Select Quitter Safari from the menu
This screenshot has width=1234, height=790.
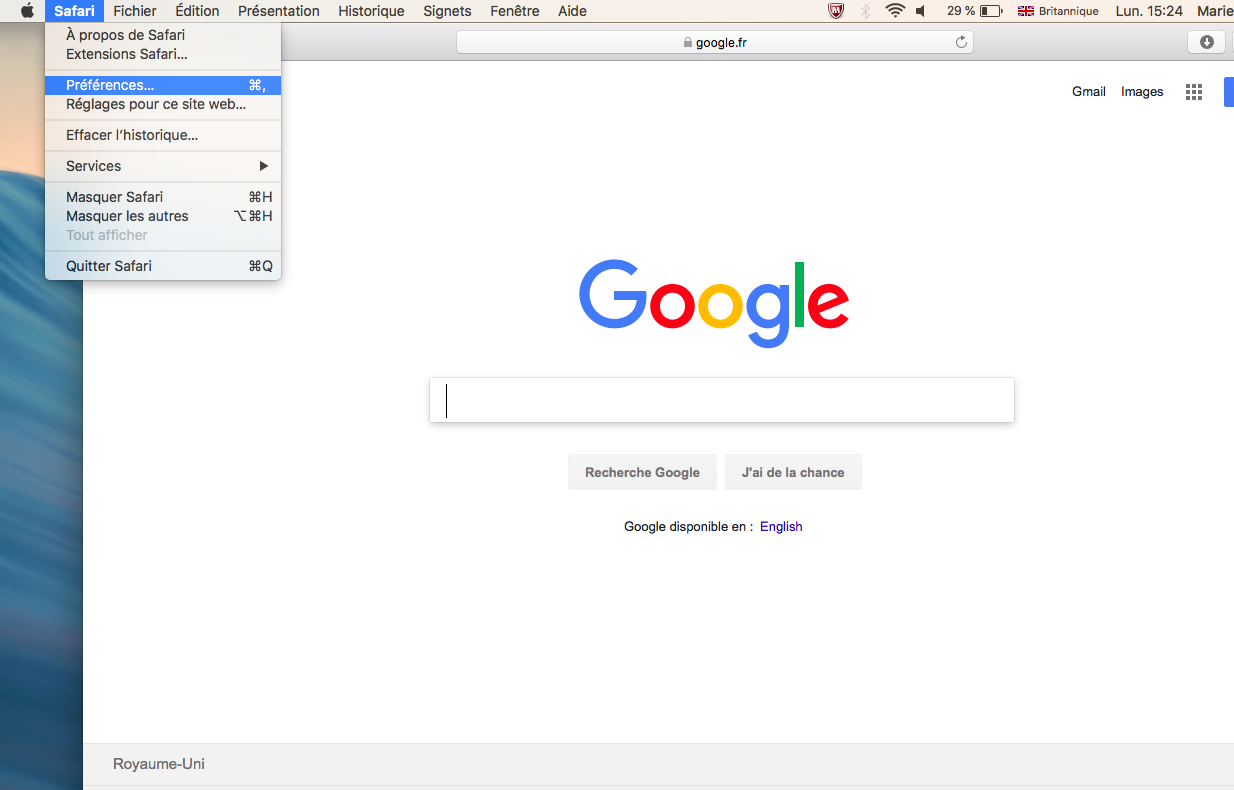109,266
